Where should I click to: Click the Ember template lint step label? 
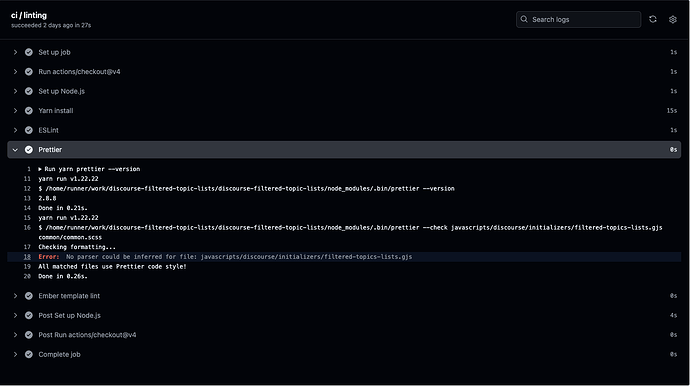click(69, 296)
